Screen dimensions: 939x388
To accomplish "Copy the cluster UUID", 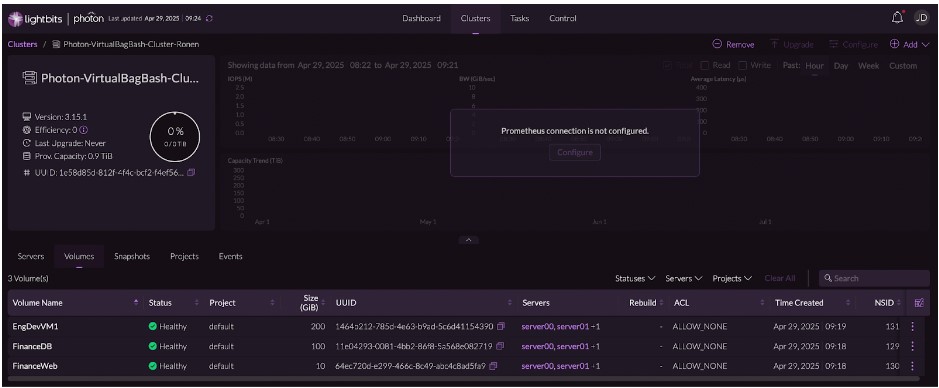I will click(191, 172).
